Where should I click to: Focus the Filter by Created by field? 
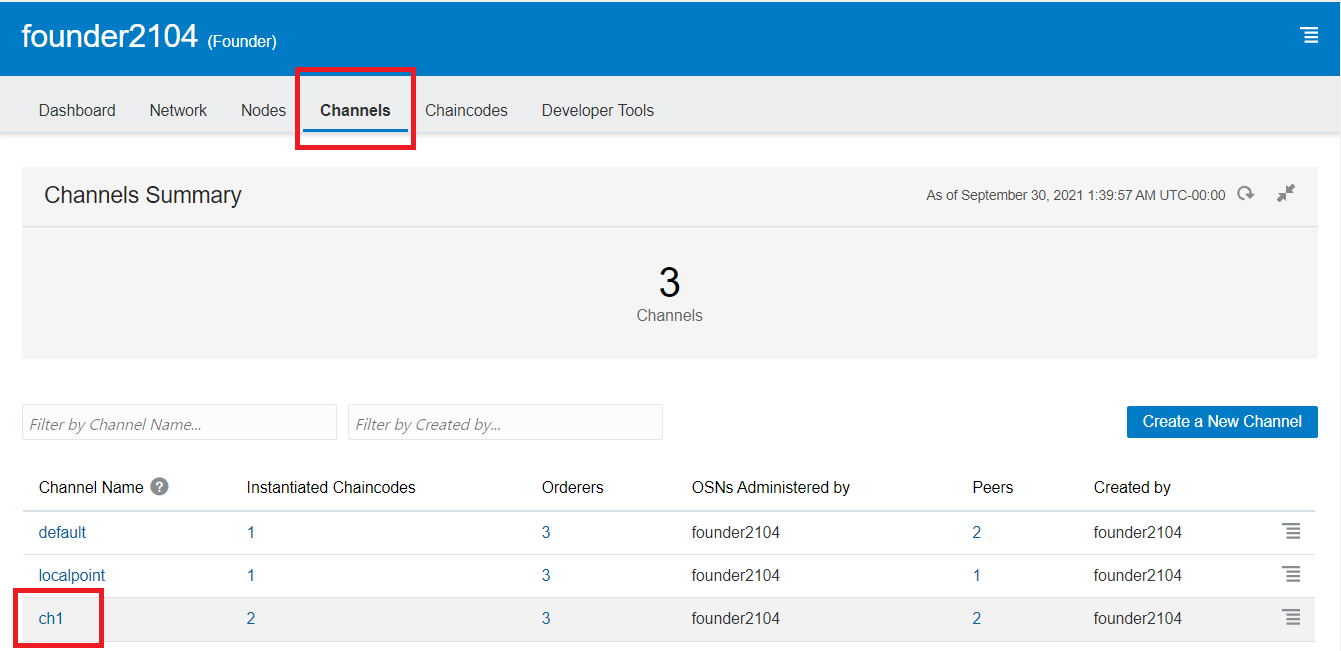pos(505,423)
